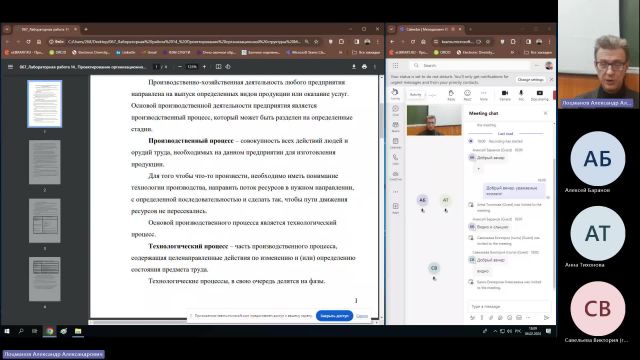This screenshot has width=640, height=360.
Task: Open the PDF viewer sidebar menu icon
Action: pos(11,67)
